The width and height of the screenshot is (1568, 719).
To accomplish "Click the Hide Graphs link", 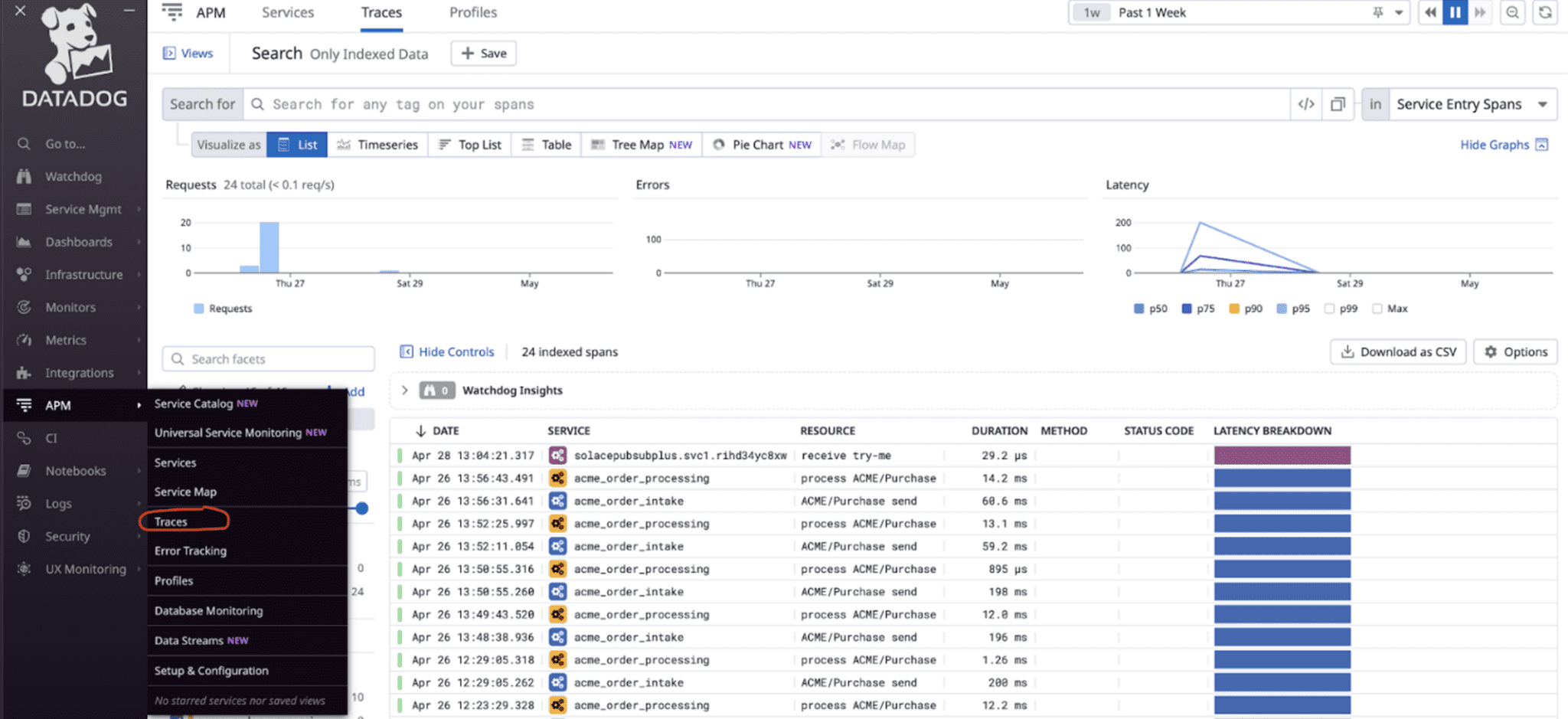I will [1495, 144].
